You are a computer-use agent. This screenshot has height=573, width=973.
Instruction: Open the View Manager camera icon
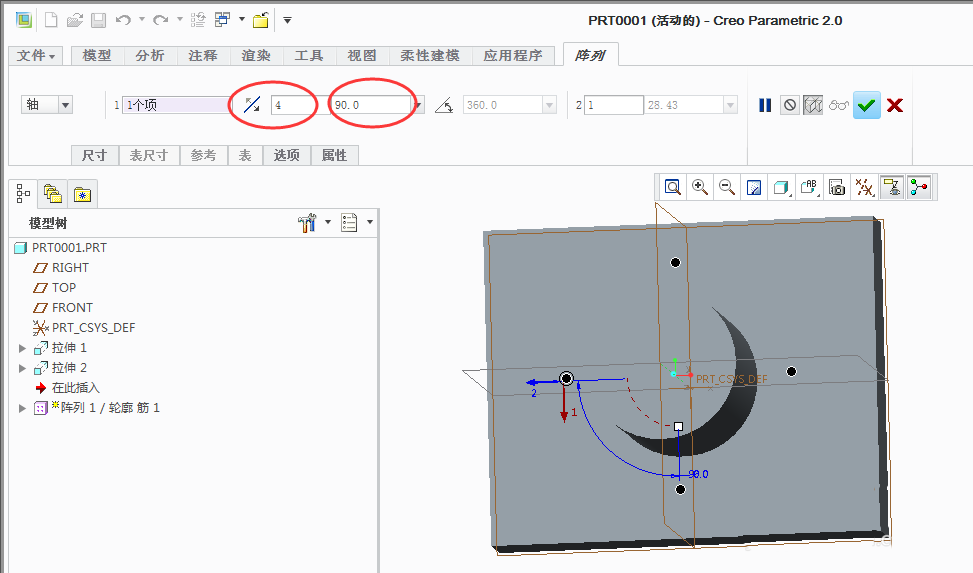click(837, 187)
